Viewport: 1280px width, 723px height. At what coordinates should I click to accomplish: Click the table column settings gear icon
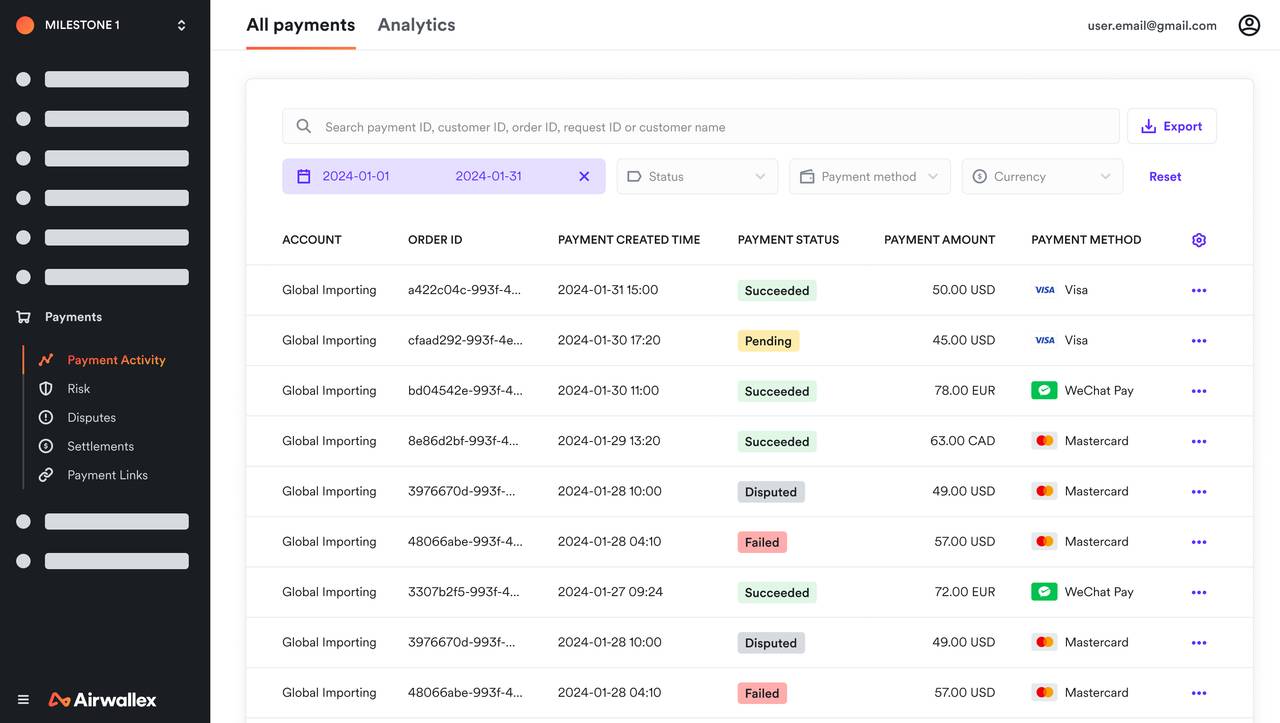tap(1199, 240)
